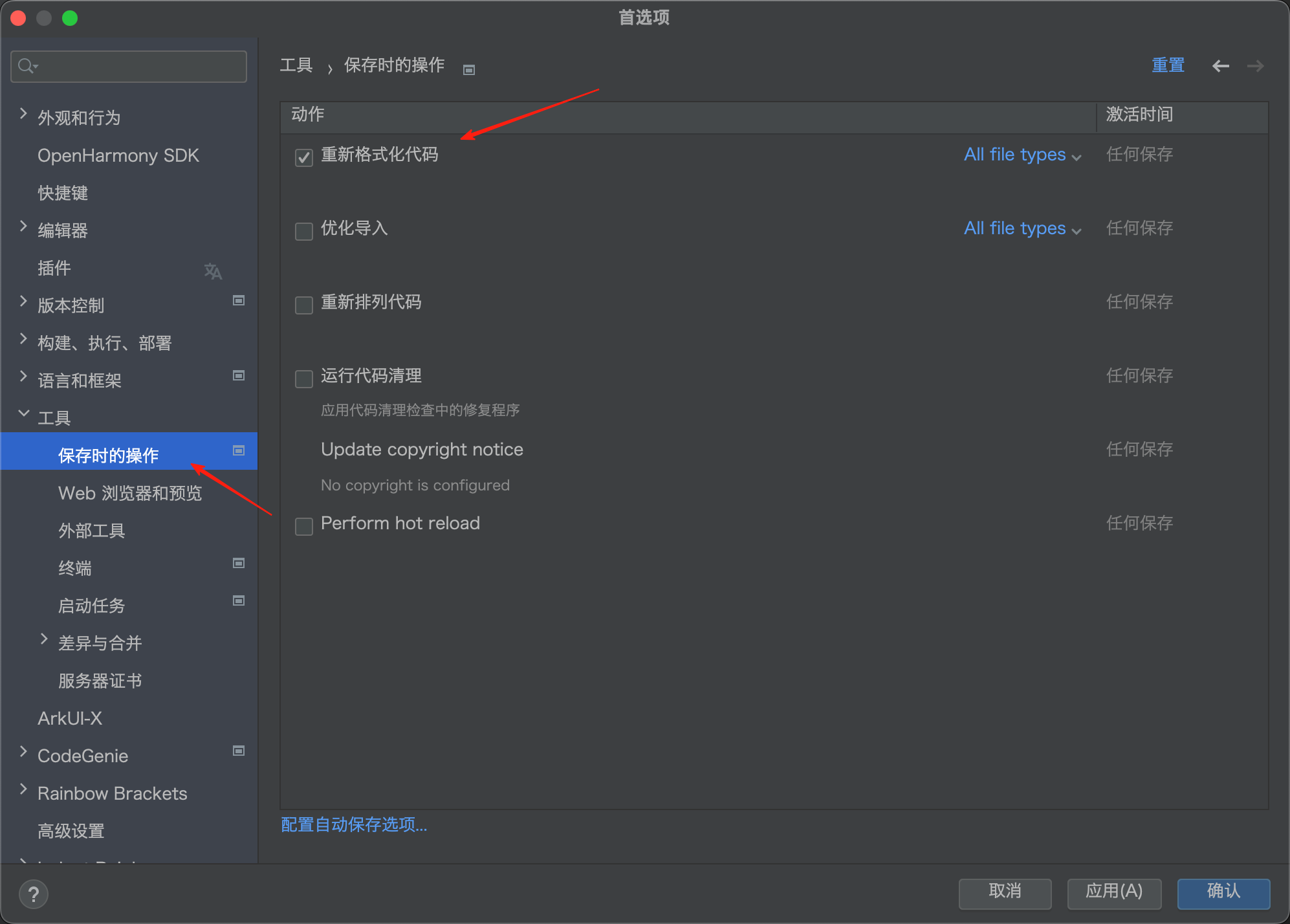The image size is (1290, 924).
Task: Select 服务器证书 settings page
Action: click(x=100, y=681)
